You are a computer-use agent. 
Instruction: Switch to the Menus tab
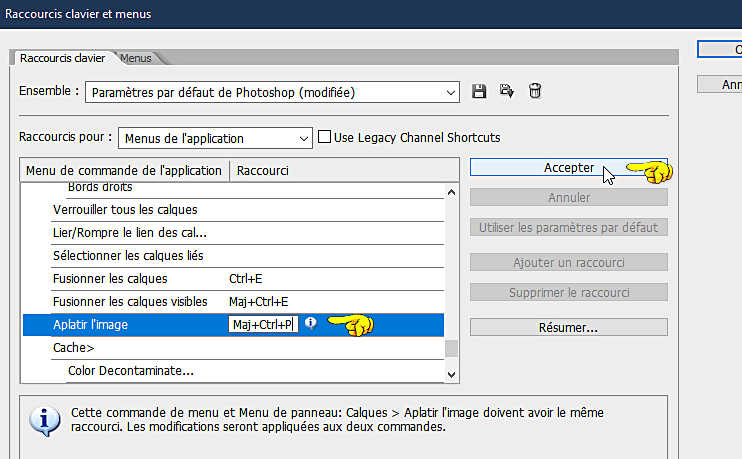(136, 58)
